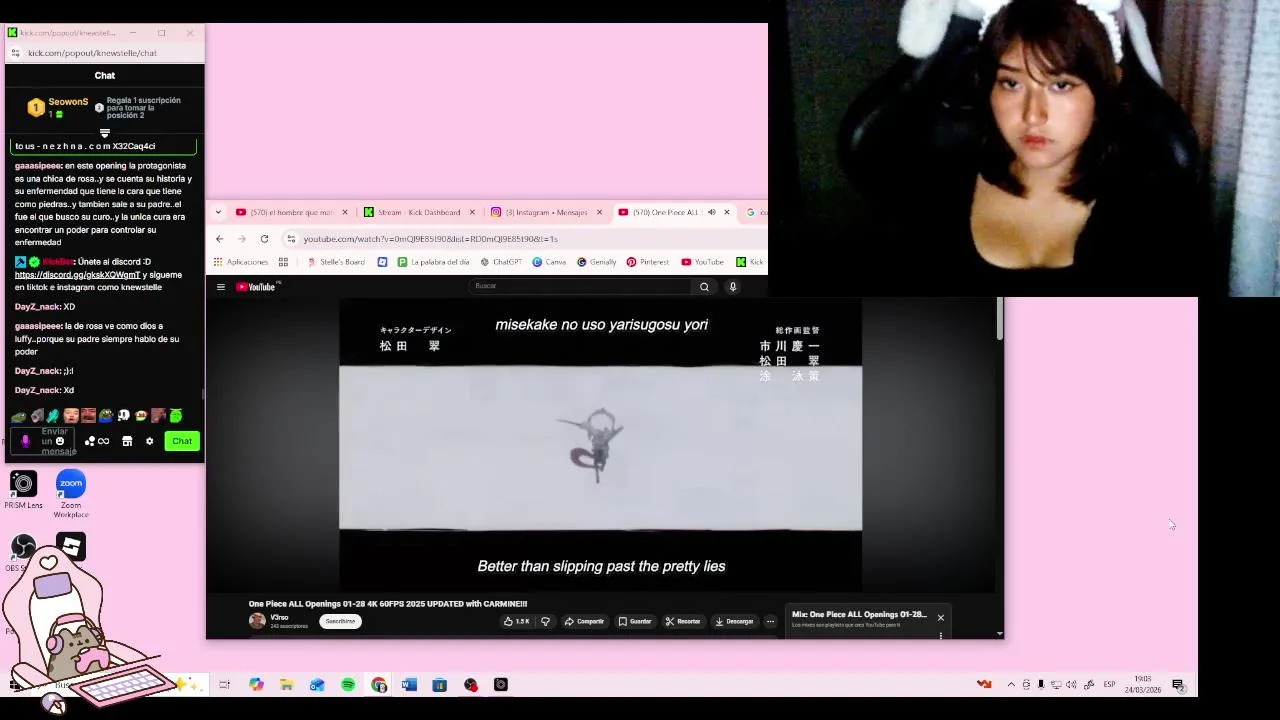This screenshot has height=720, width=1280.
Task: Click SeowonS top gifter entry
Action: pyautogui.click(x=58, y=107)
